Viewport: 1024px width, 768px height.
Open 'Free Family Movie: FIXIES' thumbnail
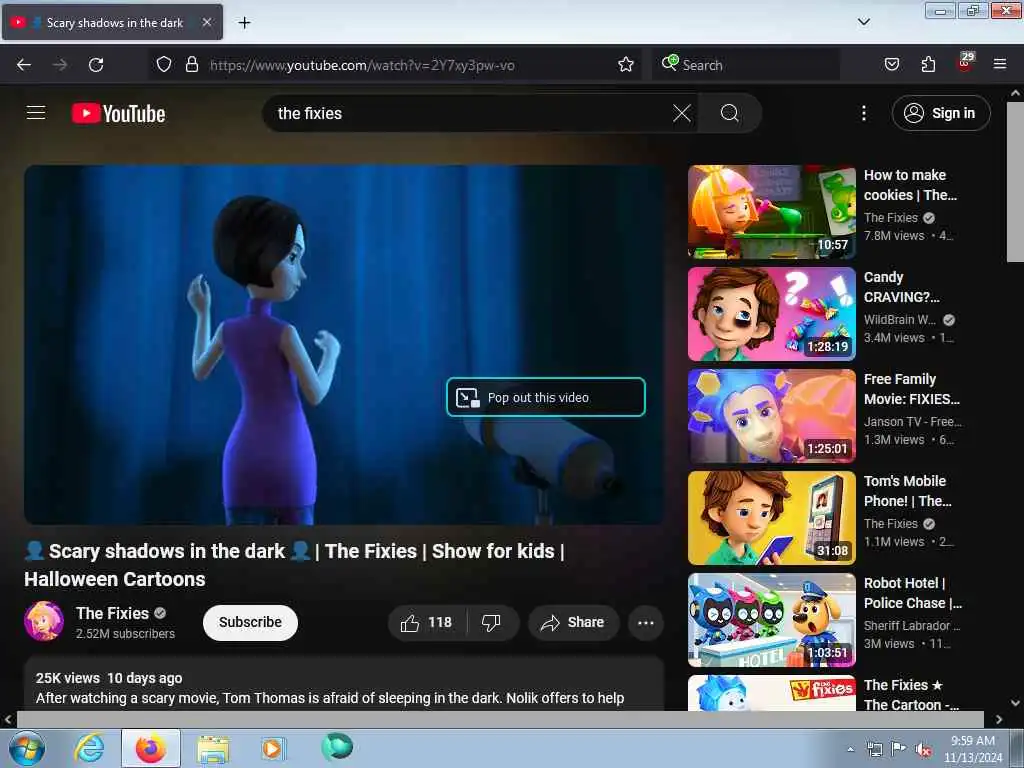tap(772, 416)
